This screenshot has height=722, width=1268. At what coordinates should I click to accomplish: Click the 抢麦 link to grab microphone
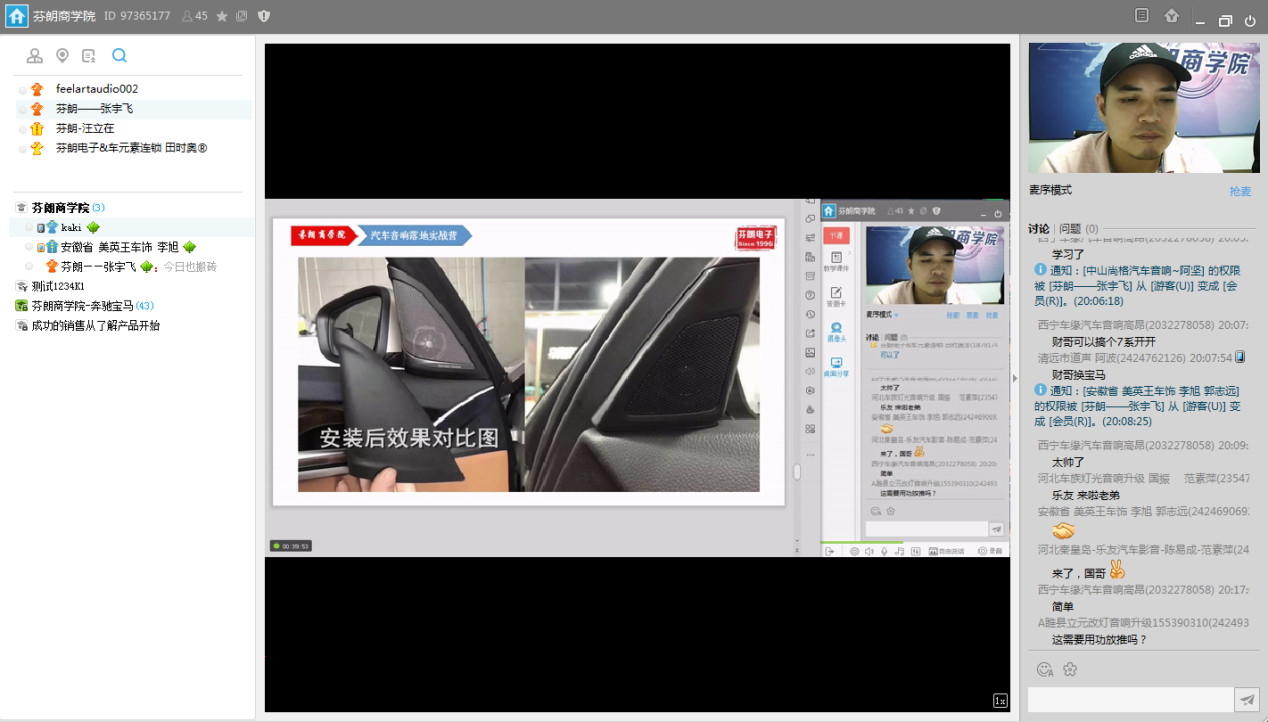1240,191
